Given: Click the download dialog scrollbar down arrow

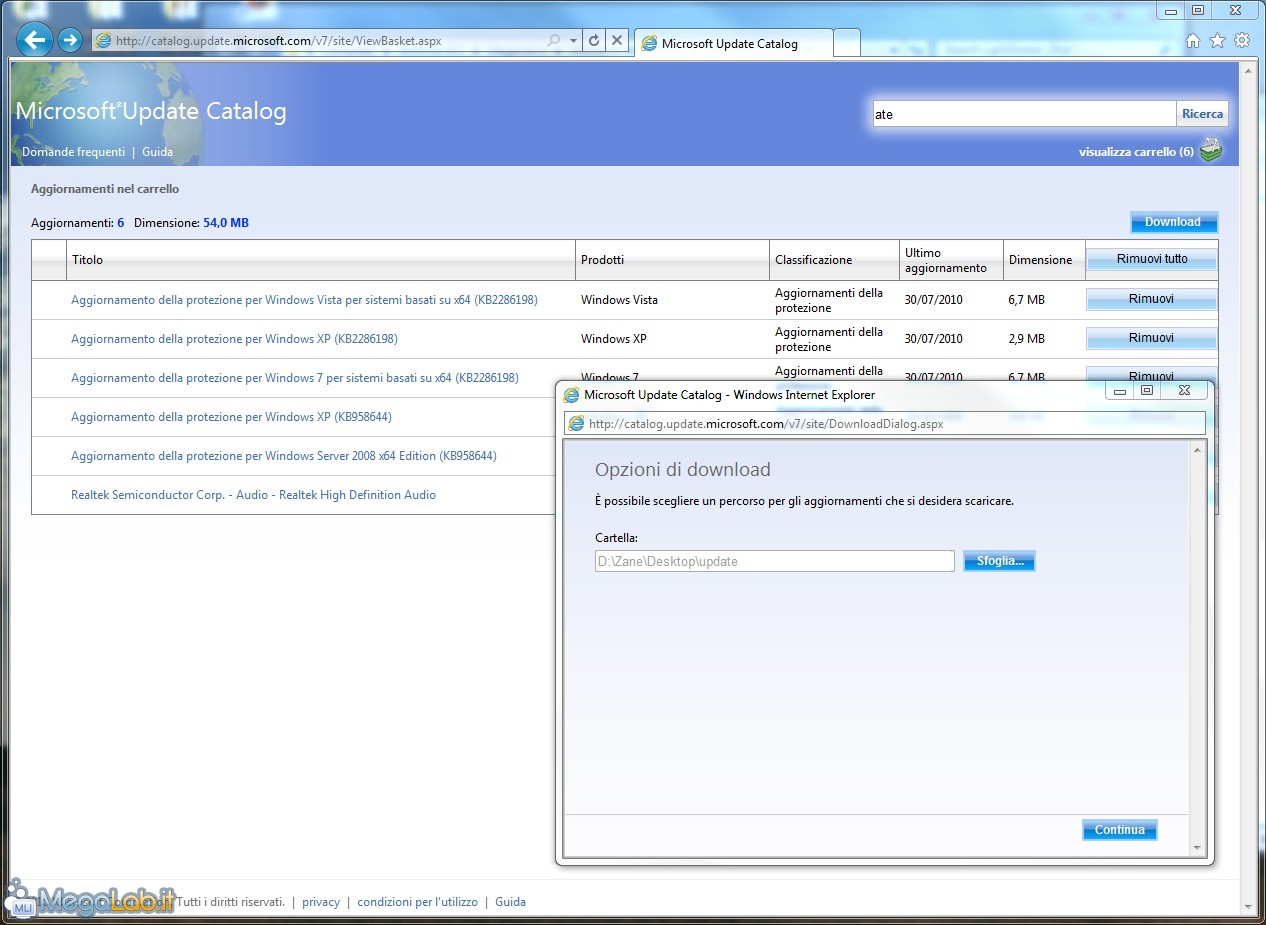Looking at the screenshot, I should pos(1197,848).
